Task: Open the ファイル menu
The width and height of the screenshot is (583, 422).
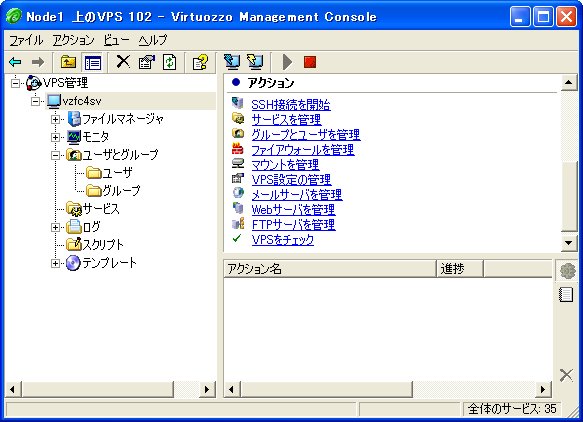Action: 26,40
